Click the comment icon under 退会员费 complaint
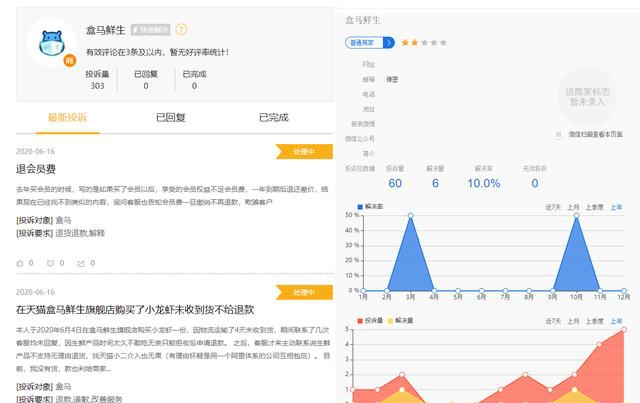This screenshot has width=640, height=403. (x=50, y=263)
